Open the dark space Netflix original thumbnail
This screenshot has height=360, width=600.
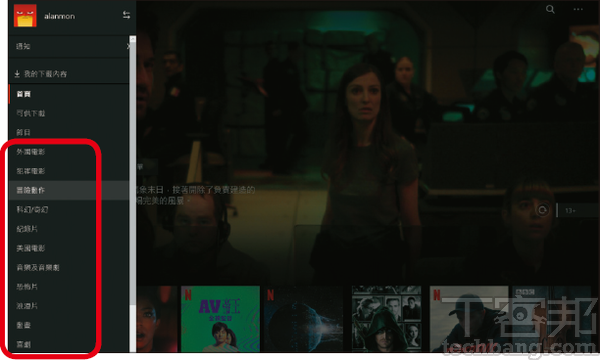[304, 319]
